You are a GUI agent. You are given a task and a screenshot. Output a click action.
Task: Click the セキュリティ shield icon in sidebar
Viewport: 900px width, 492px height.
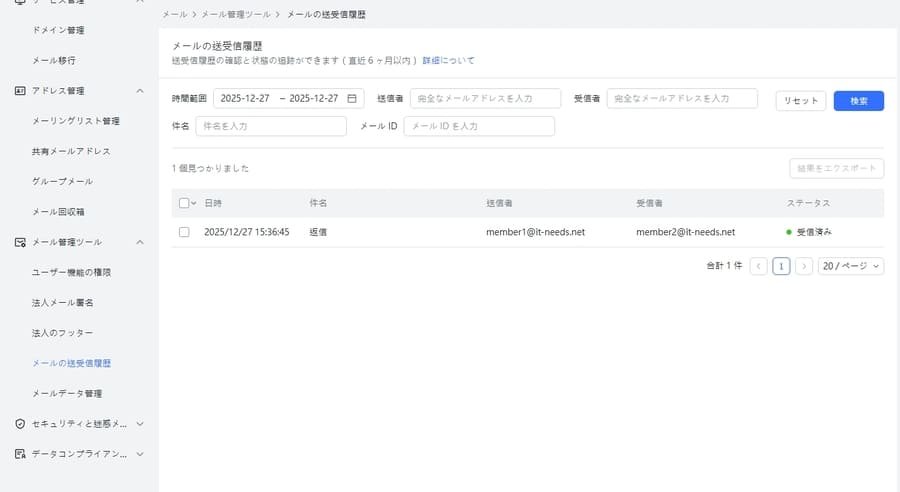(x=20, y=424)
